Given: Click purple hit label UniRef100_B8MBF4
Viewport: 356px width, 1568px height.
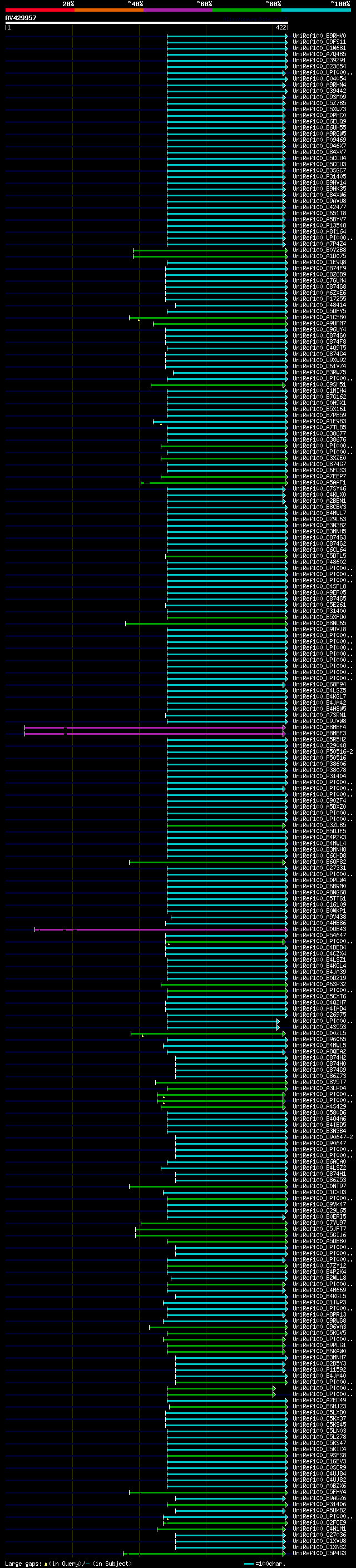Looking at the screenshot, I should click(x=319, y=728).
